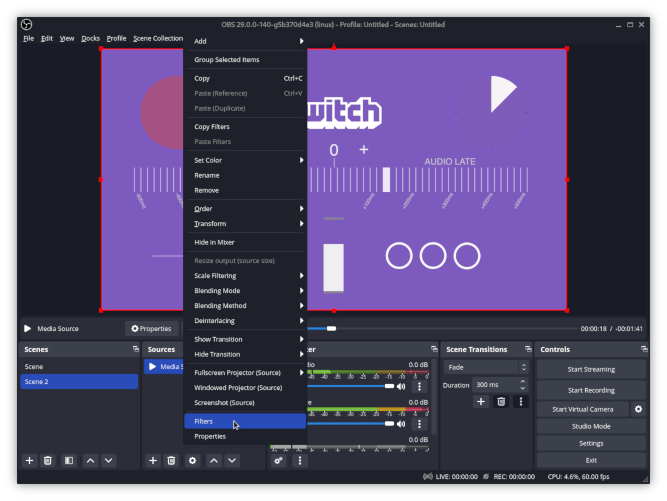Viewport: 667px width, 501px height.
Task: Add a new scene with the plus icon
Action: (x=29, y=461)
